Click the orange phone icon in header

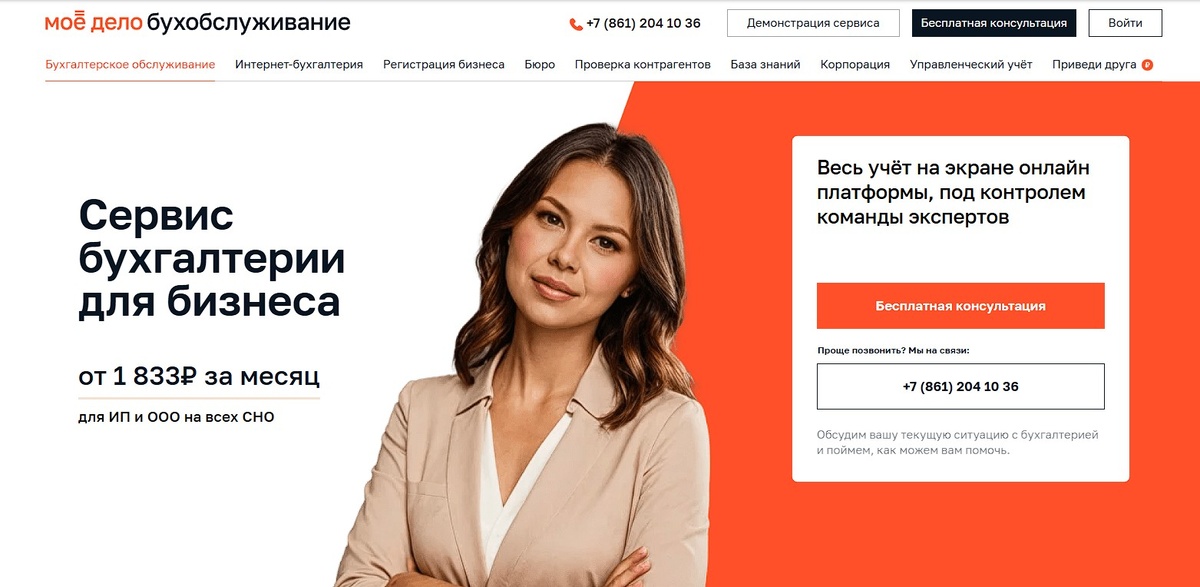pyautogui.click(x=576, y=23)
